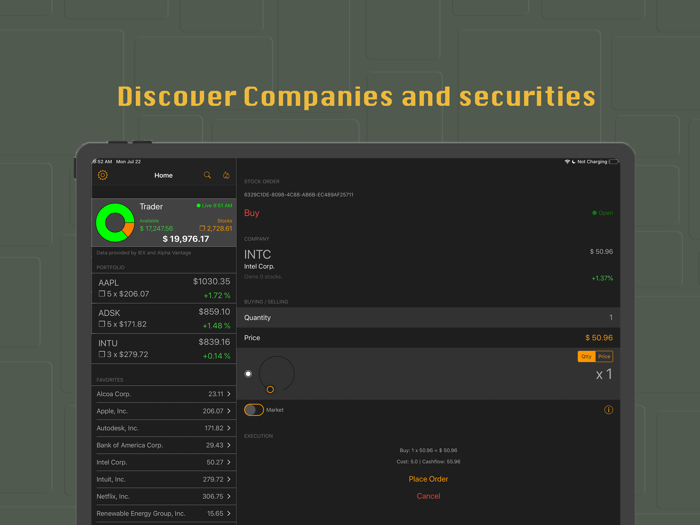Click the Open status indicator
700x525 pixels.
pos(602,213)
